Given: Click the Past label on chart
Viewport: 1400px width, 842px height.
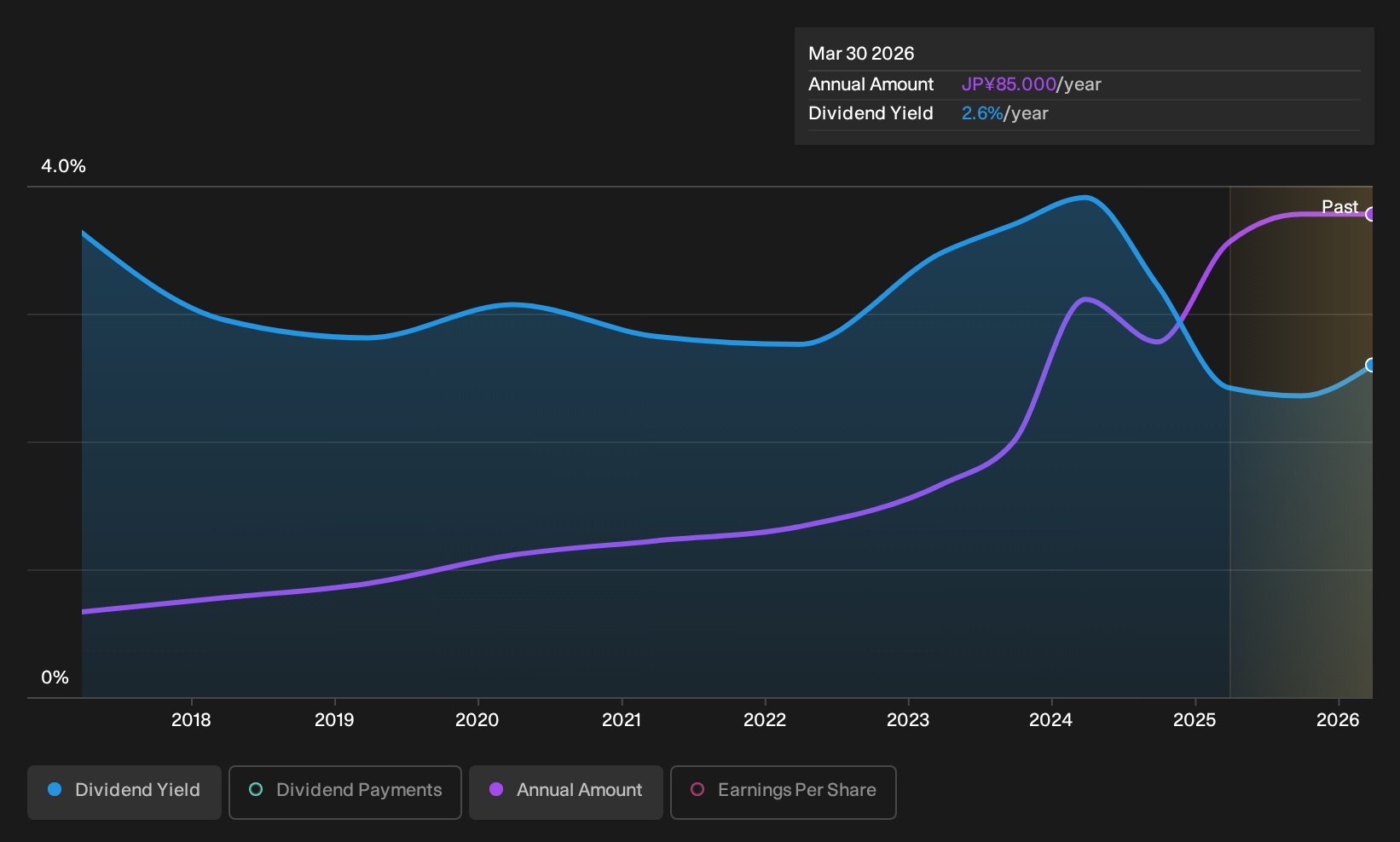Looking at the screenshot, I should pyautogui.click(x=1339, y=206).
